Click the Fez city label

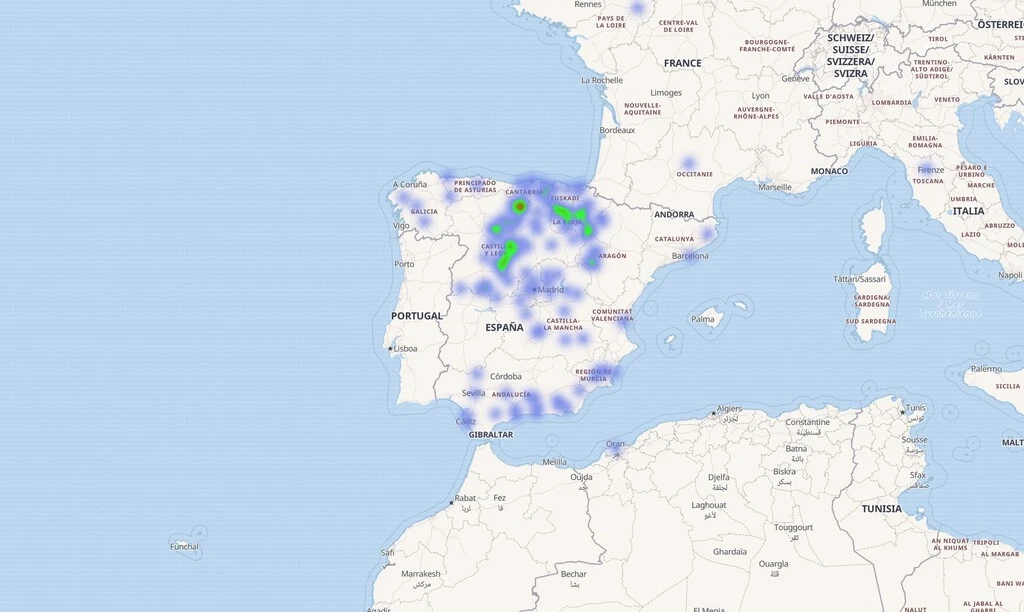pyautogui.click(x=500, y=498)
